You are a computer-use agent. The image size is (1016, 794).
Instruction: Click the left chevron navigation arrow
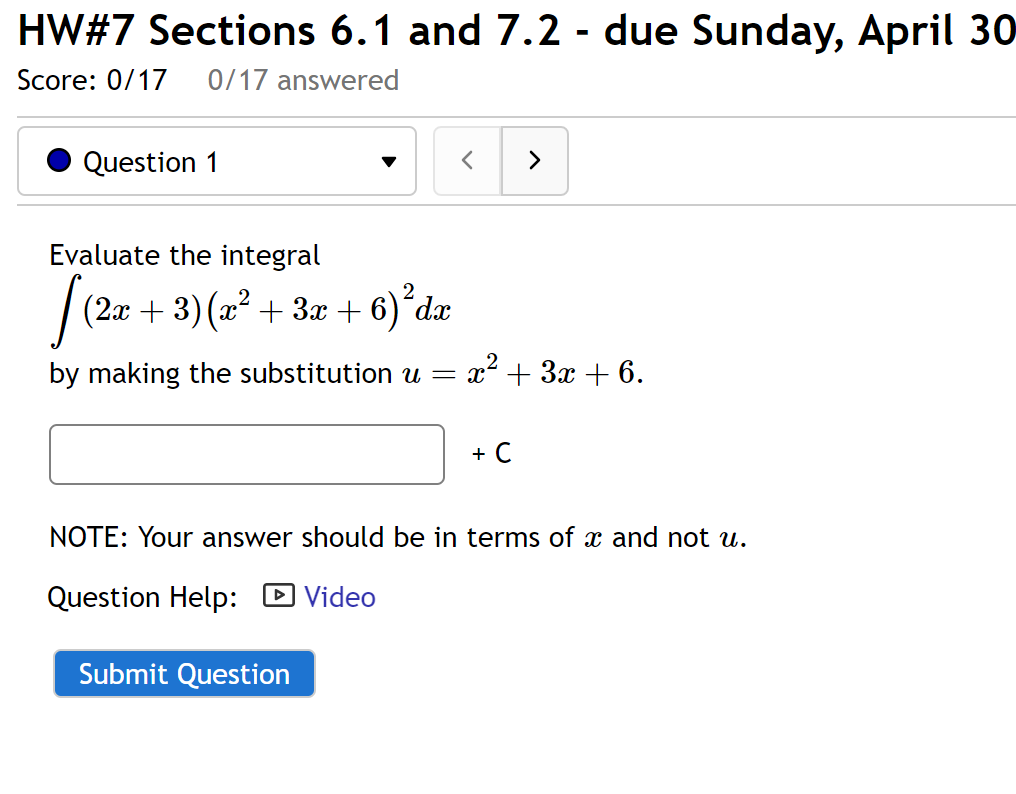point(467,160)
